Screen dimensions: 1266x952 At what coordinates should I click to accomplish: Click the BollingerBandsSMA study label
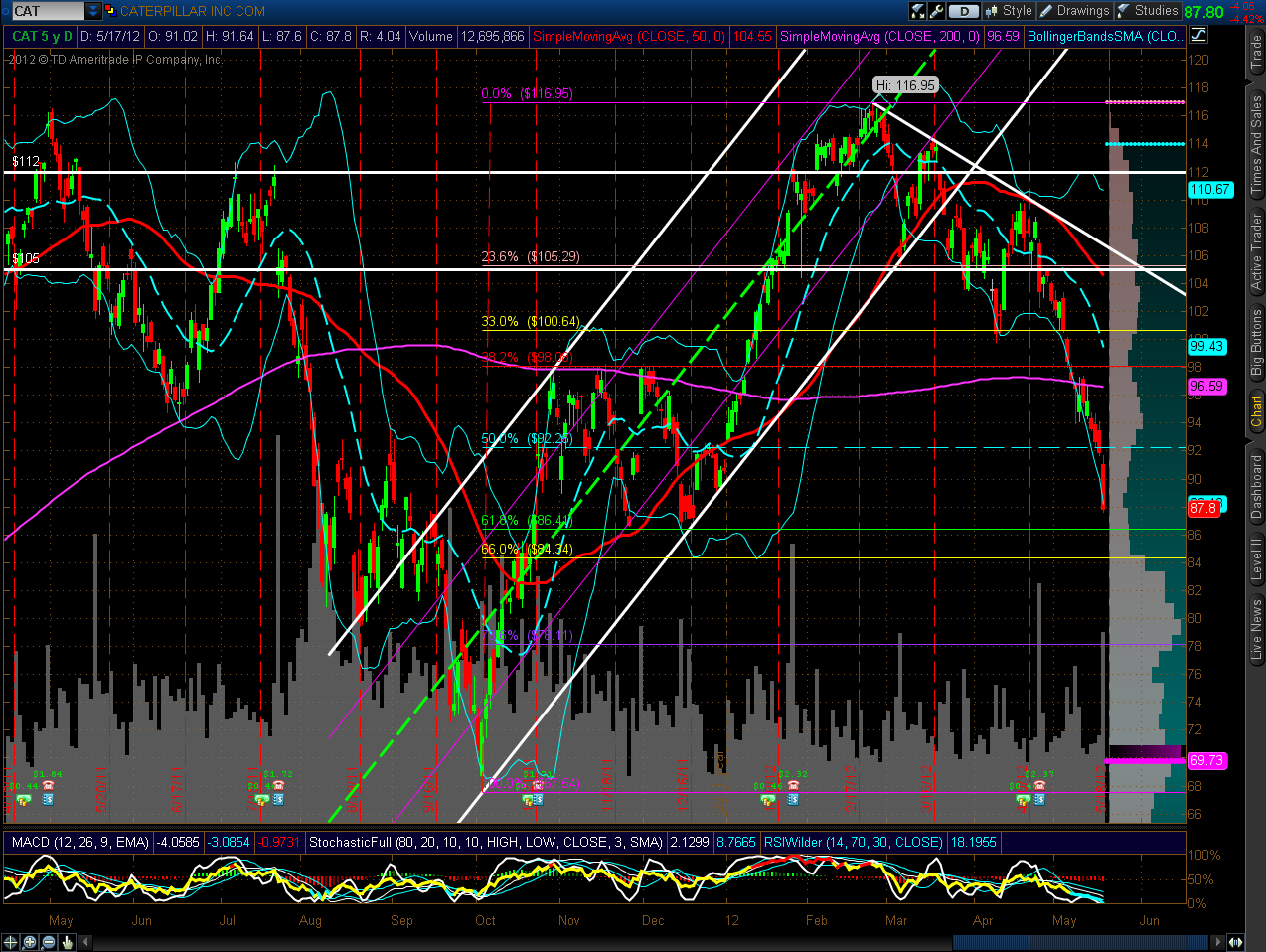1105,36
